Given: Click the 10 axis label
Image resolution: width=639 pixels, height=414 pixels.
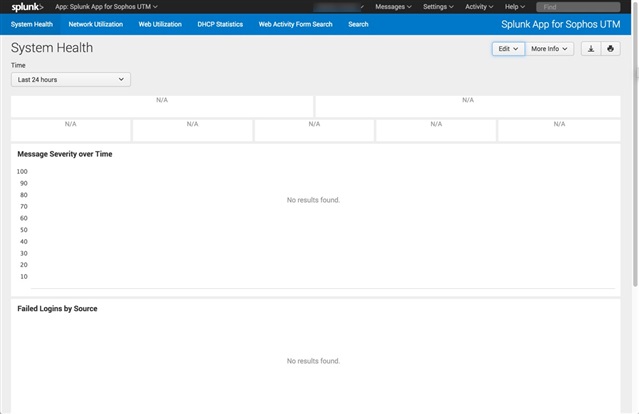Looking at the screenshot, I should point(24,277).
